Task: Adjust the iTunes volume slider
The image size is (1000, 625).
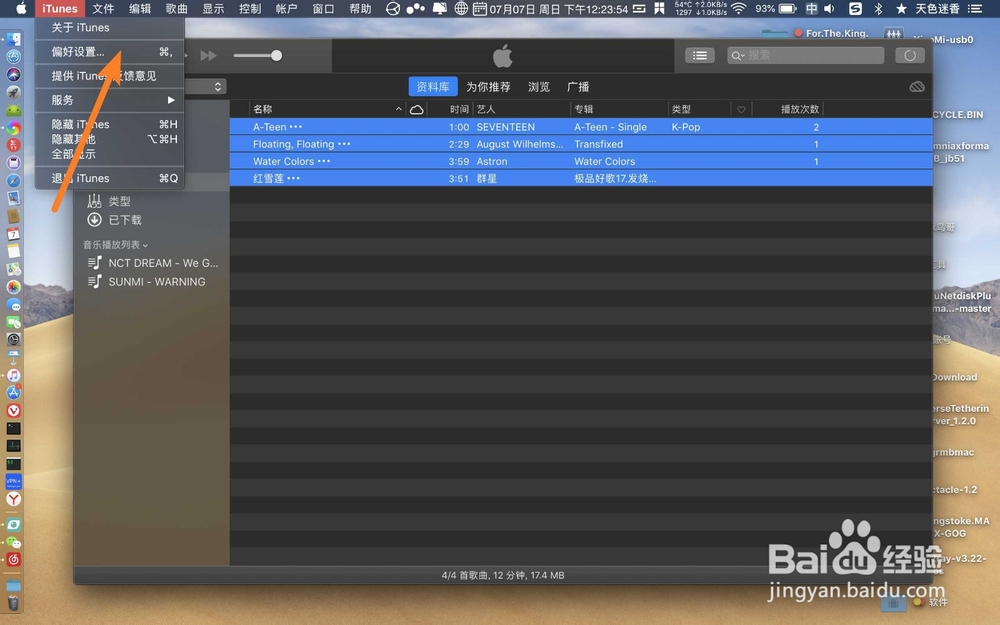Action: [x=258, y=55]
